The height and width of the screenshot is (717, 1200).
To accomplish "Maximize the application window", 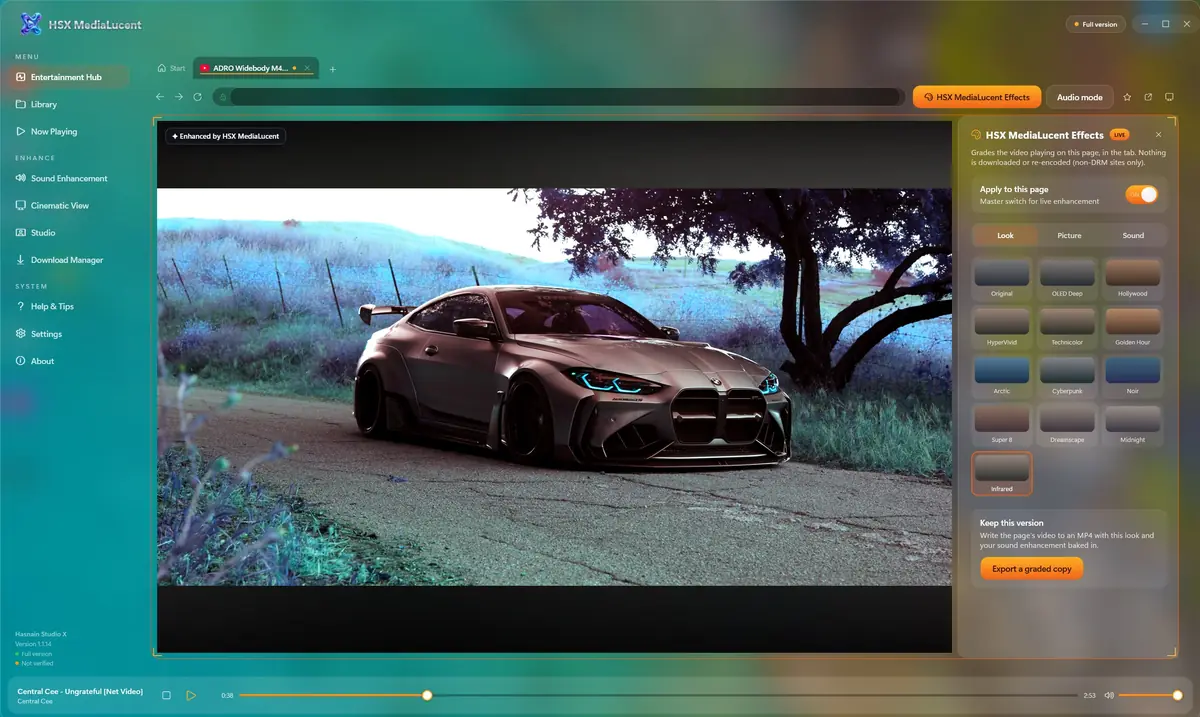I will click(1165, 23).
